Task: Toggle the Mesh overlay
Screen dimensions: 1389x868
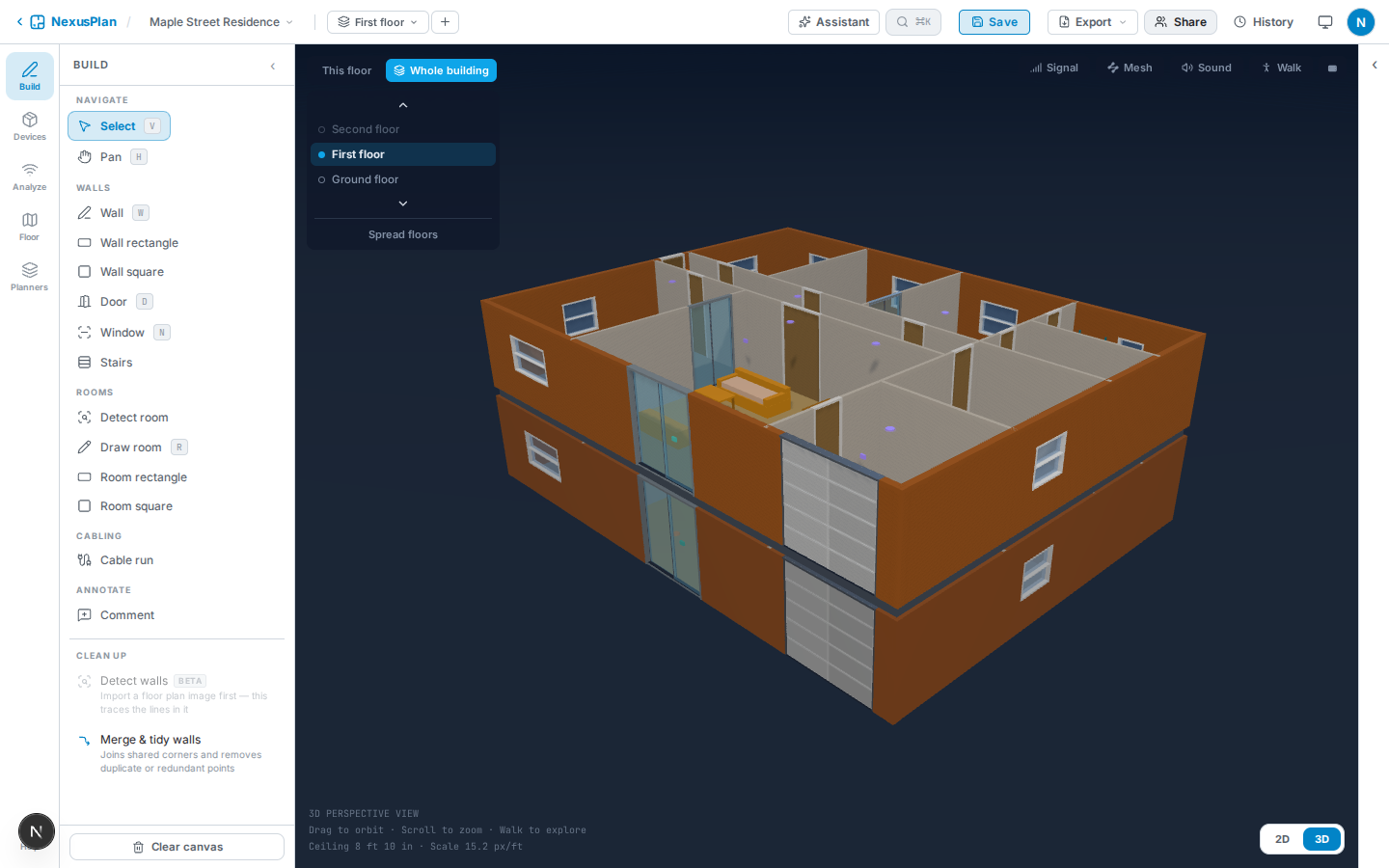Action: click(1130, 68)
